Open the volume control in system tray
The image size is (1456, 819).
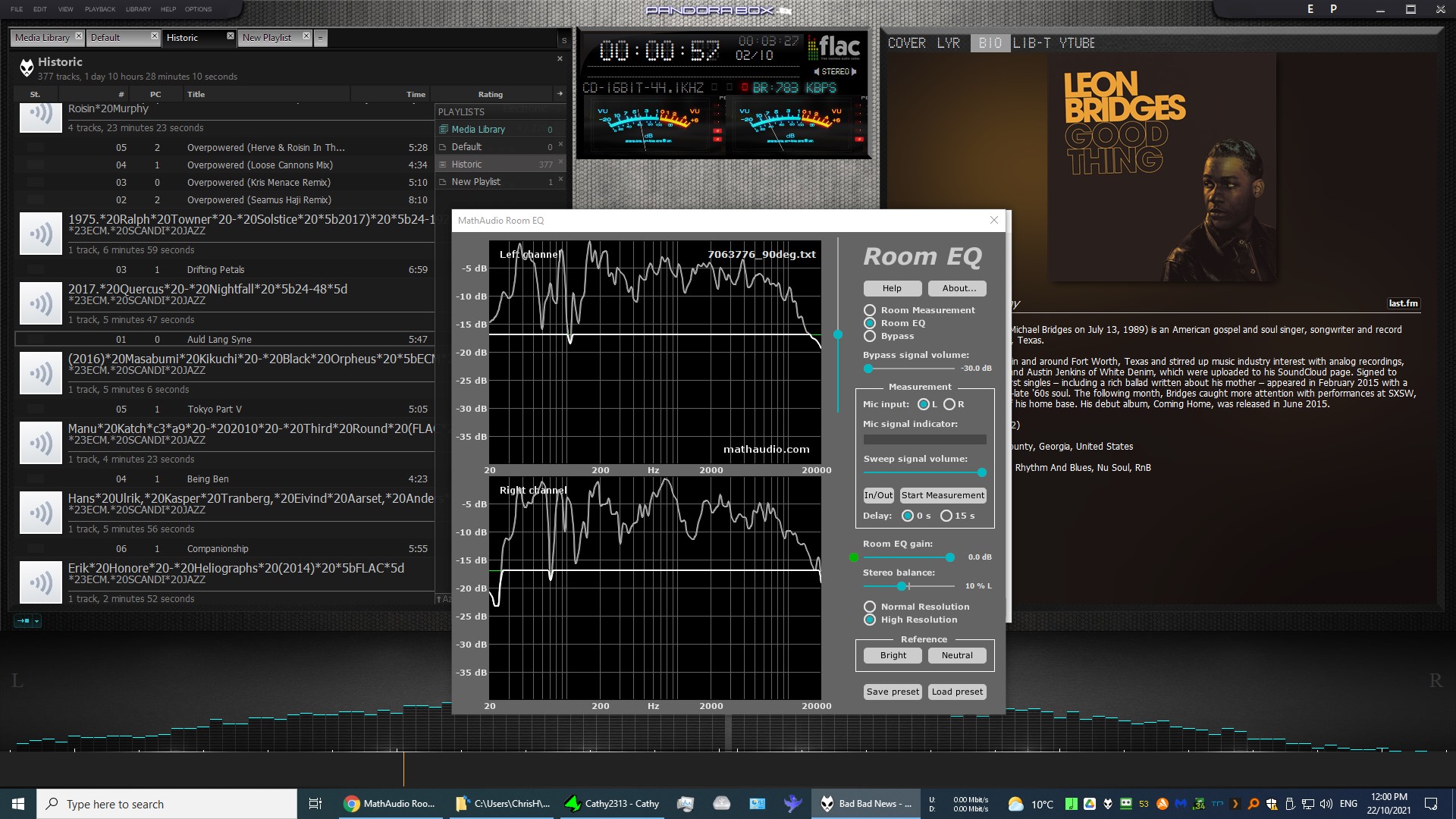click(x=1326, y=804)
